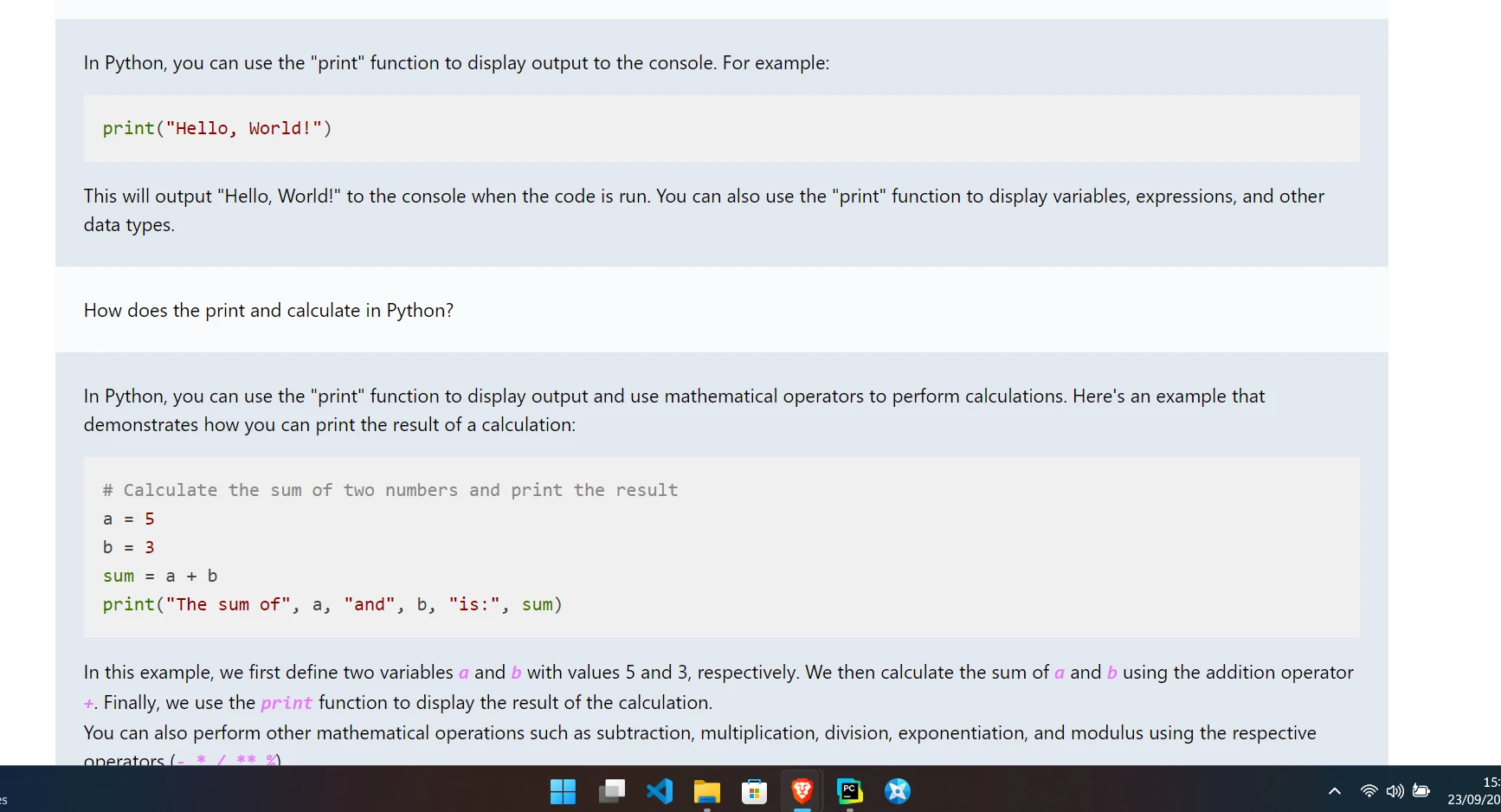Viewport: 1501px width, 812px height.
Task: Click the volume speaker icon
Action: [x=1395, y=791]
